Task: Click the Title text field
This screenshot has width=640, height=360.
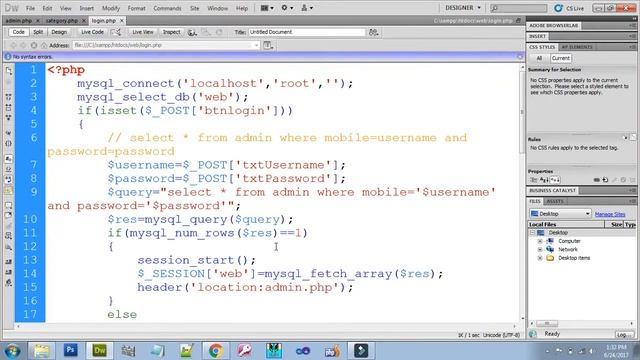Action: click(307, 32)
